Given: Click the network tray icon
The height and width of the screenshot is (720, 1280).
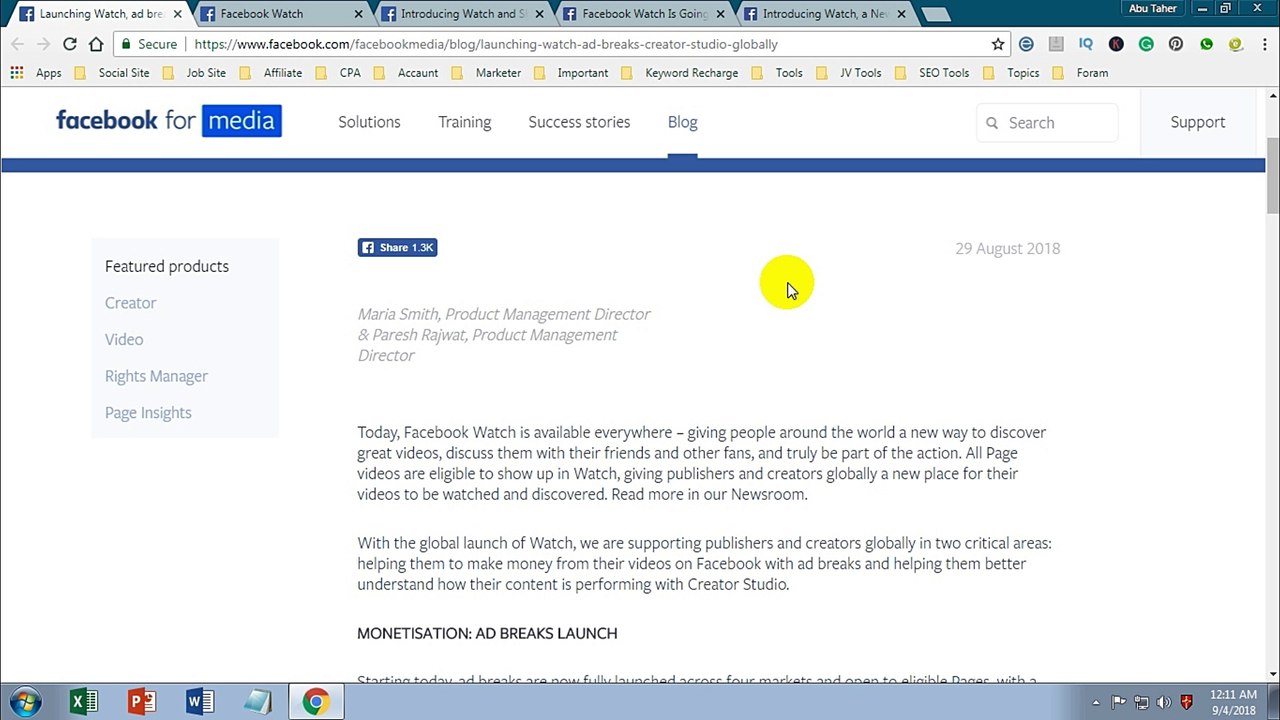Looking at the screenshot, I should tap(1141, 702).
